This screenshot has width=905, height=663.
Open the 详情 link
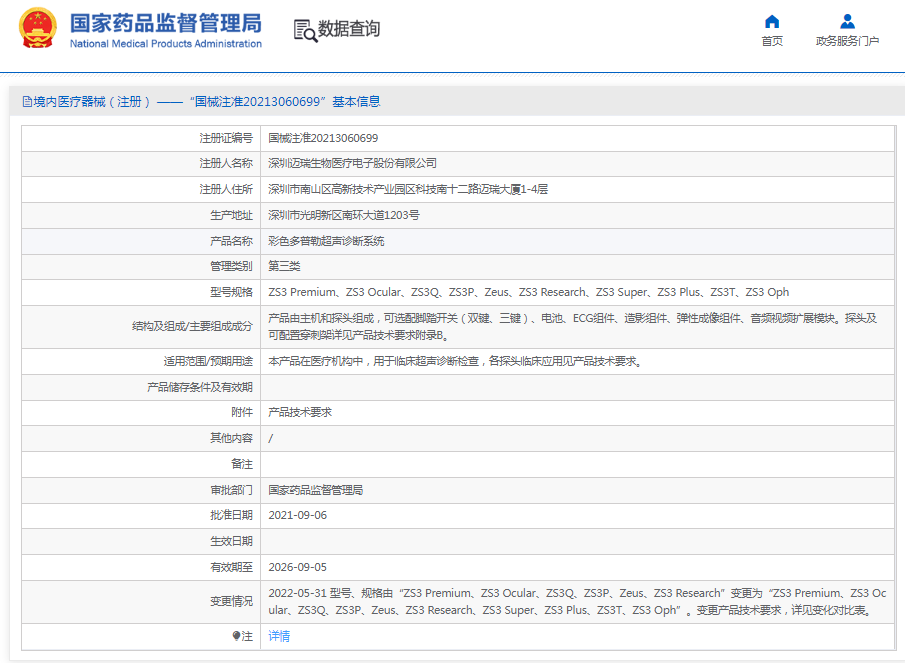coord(279,636)
